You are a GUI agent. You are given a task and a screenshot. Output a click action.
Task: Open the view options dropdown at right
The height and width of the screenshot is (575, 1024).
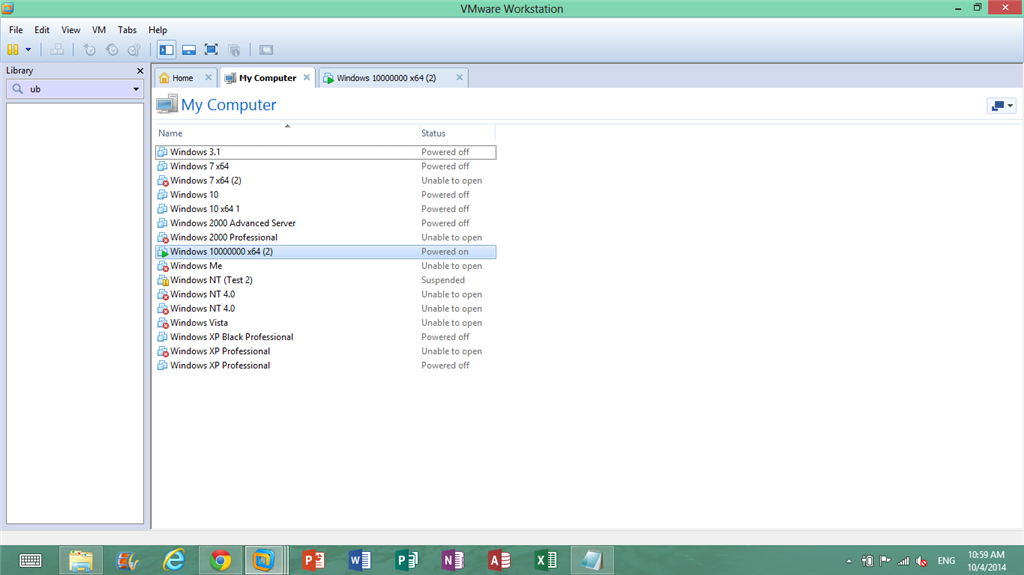coord(1001,105)
